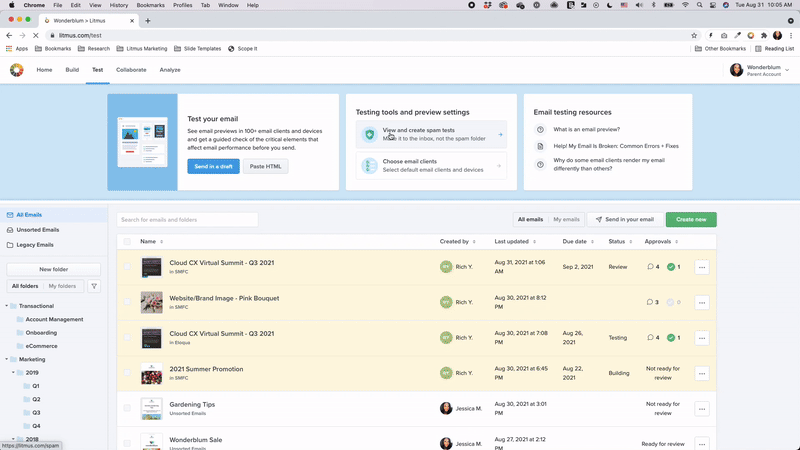Switch to My folders filter

click(x=62, y=286)
